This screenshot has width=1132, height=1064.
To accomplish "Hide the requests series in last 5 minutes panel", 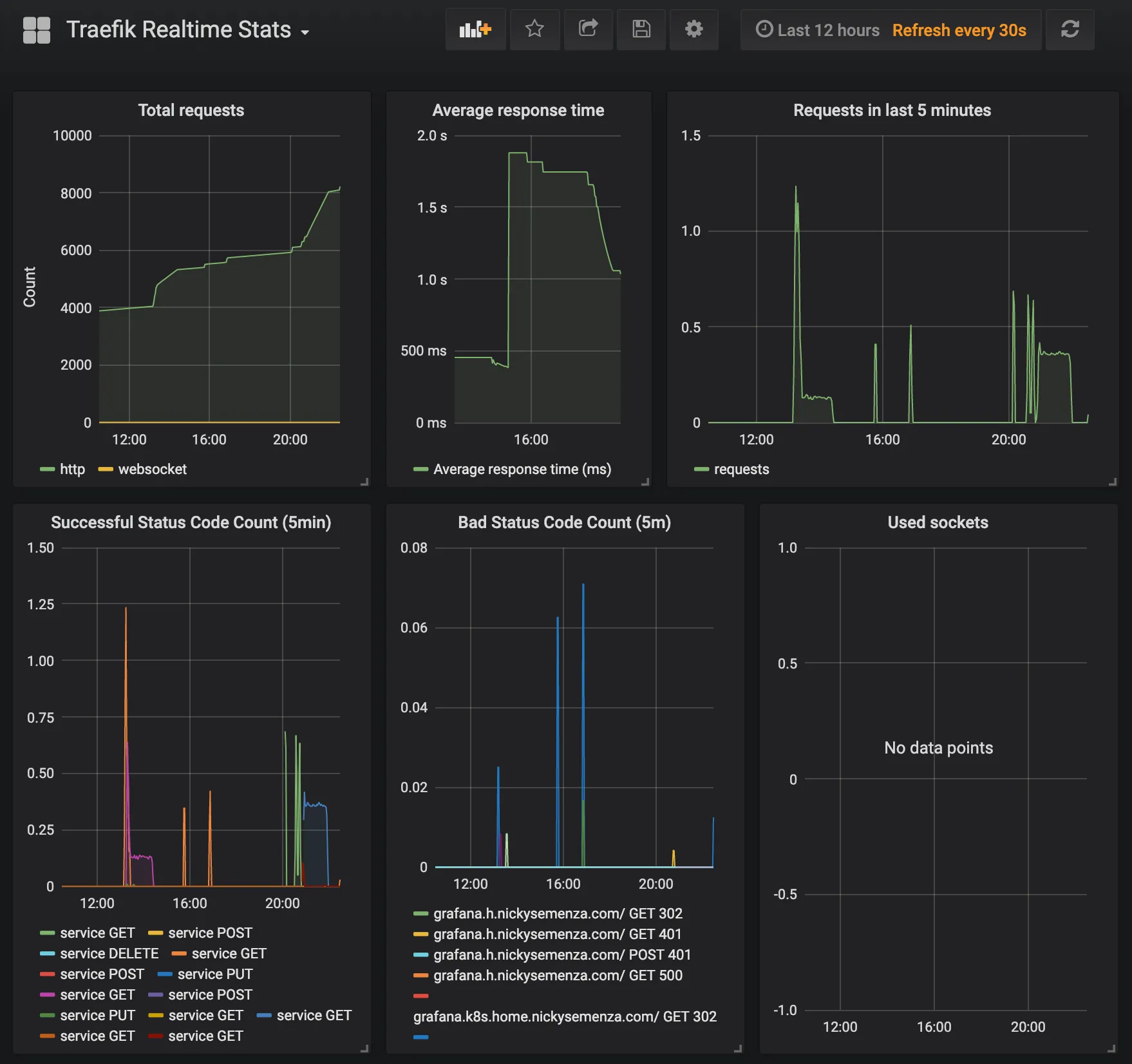I will pos(741,469).
